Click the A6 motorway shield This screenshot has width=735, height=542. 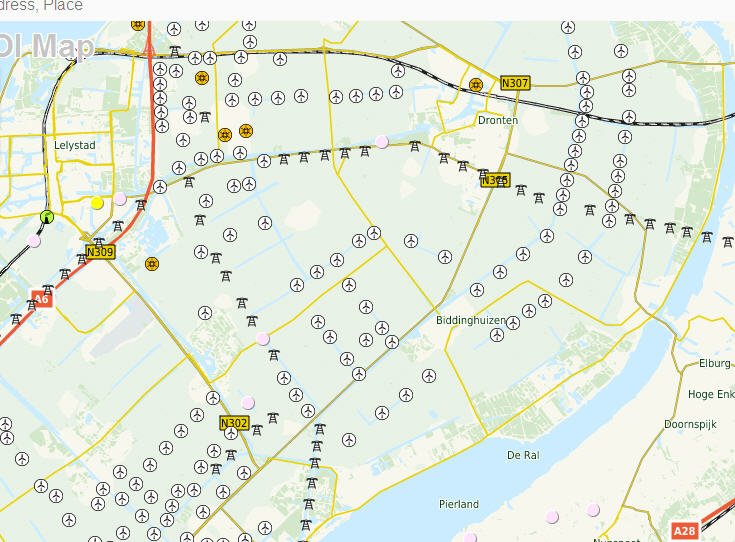point(41,298)
